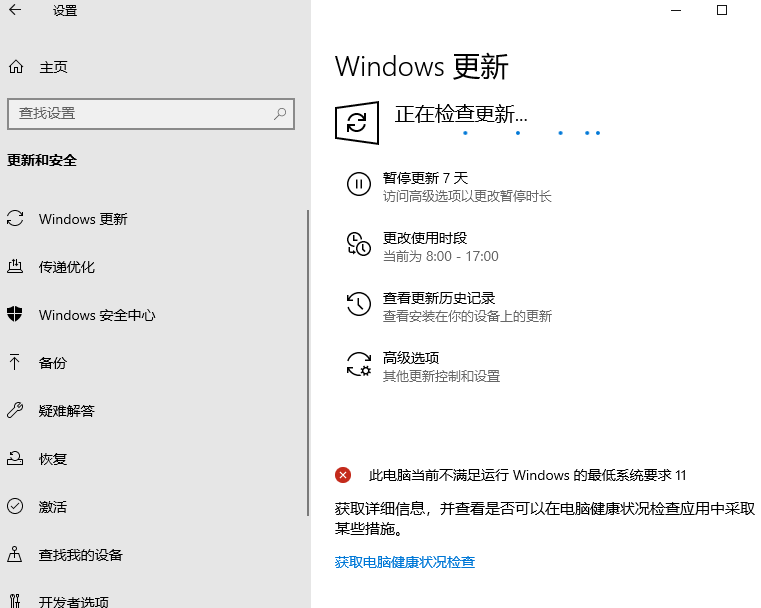Click the 更新和安全 section heading

pyautogui.click(x=42, y=160)
